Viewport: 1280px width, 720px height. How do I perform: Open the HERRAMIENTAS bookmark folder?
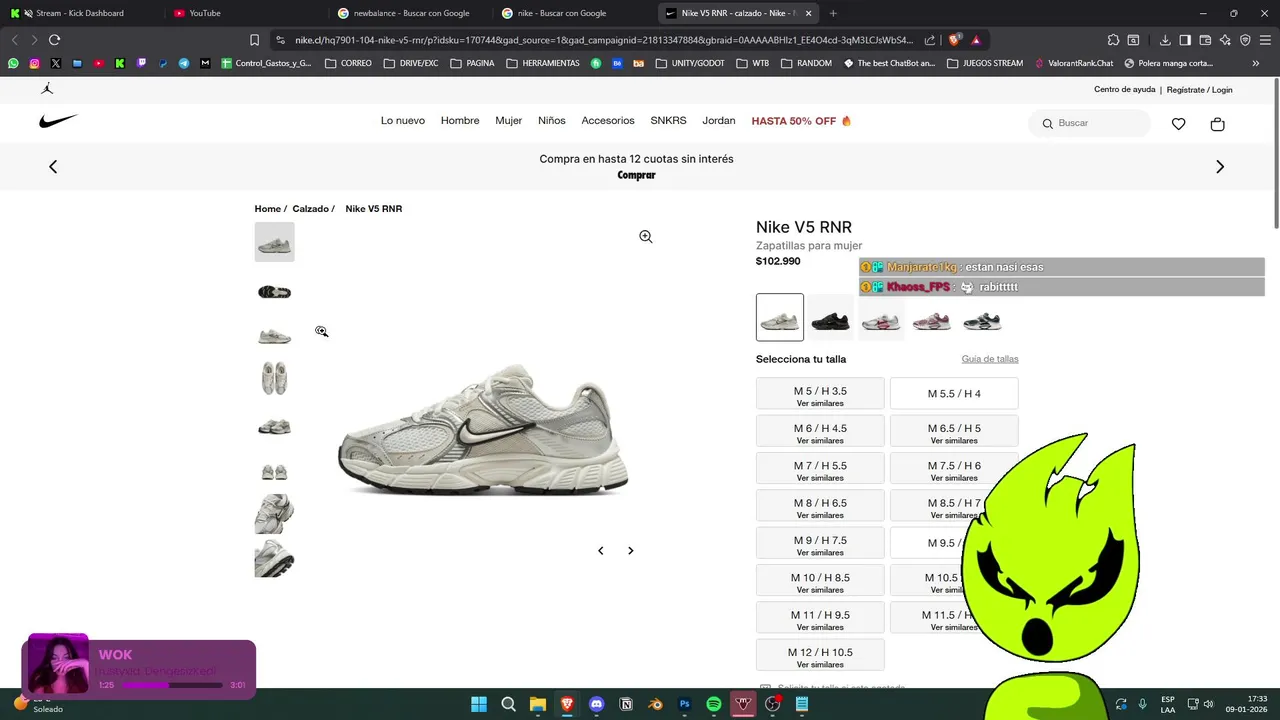coord(543,63)
